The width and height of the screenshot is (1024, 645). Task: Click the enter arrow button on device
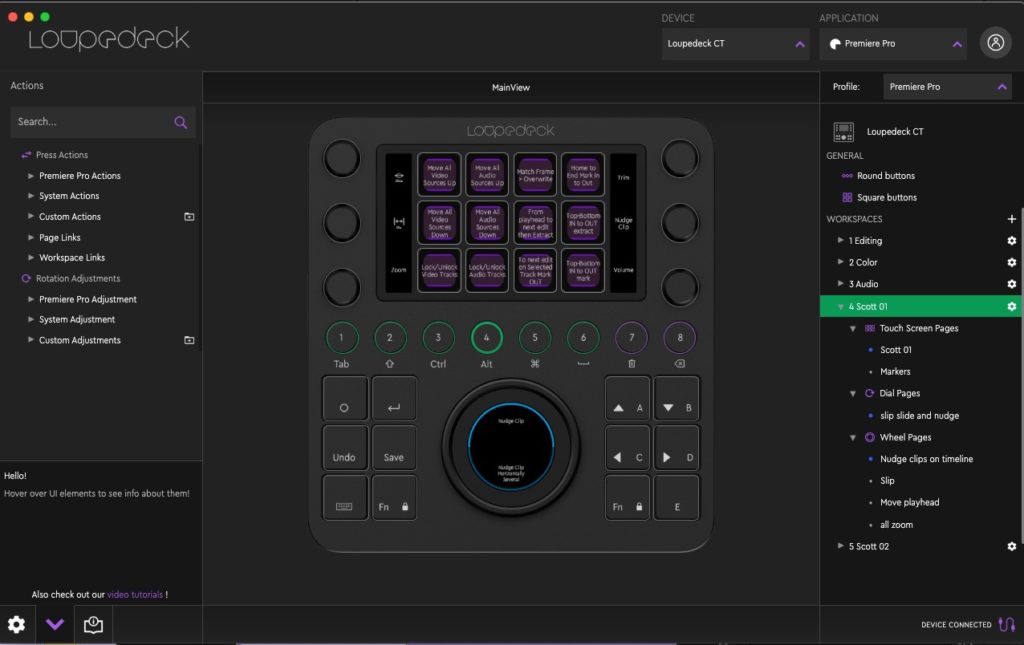click(394, 399)
